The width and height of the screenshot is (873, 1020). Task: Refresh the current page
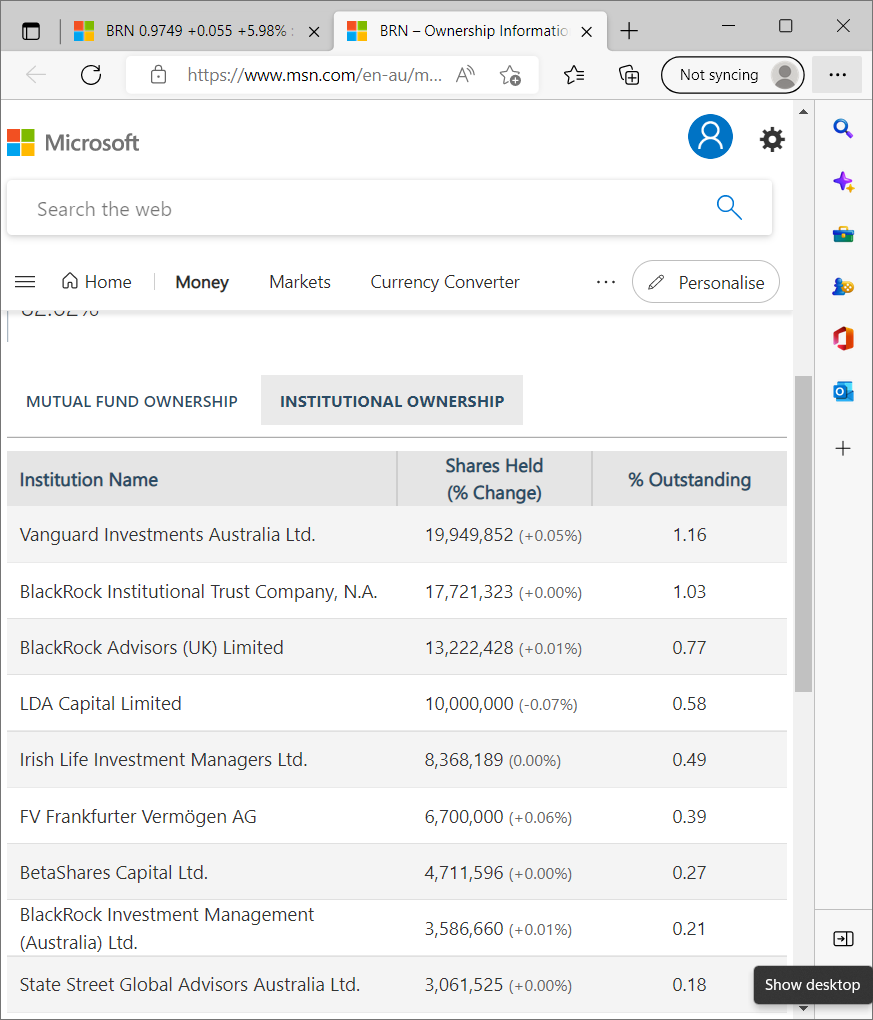click(x=91, y=74)
